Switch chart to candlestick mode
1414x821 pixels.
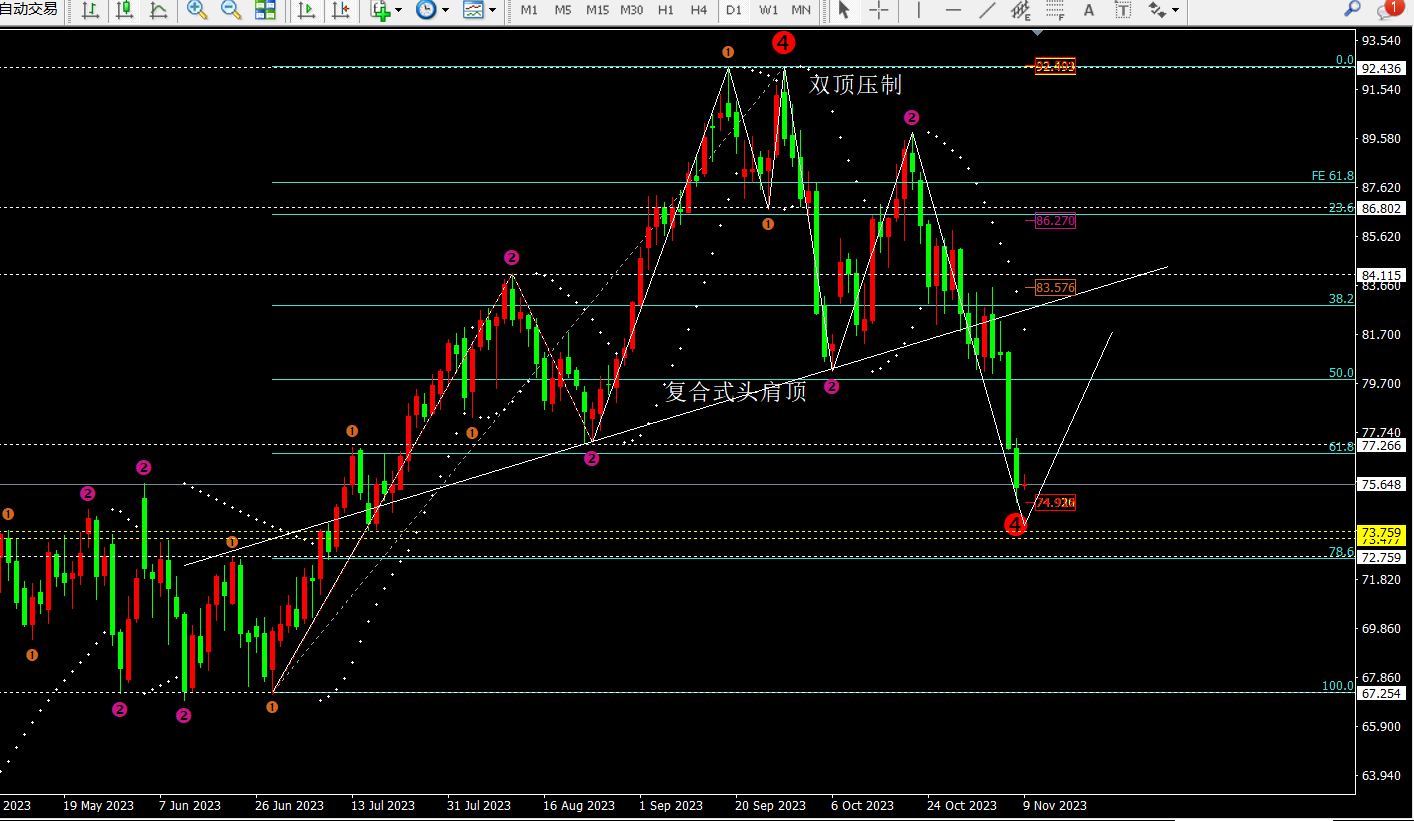pos(125,10)
